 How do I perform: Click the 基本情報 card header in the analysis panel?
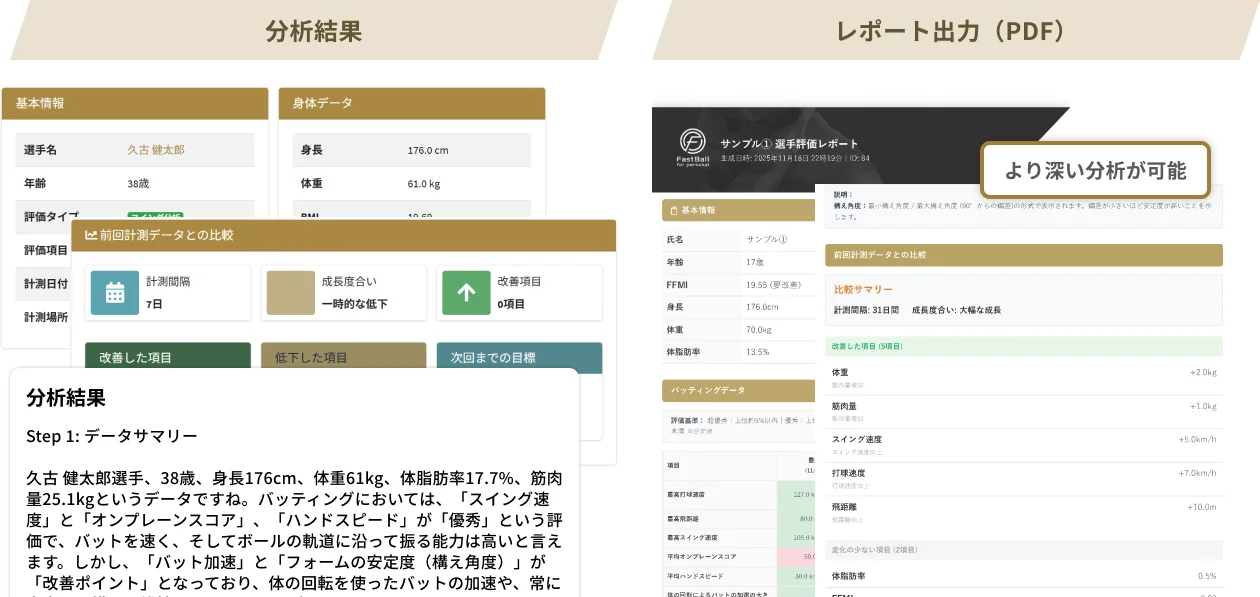[135, 103]
